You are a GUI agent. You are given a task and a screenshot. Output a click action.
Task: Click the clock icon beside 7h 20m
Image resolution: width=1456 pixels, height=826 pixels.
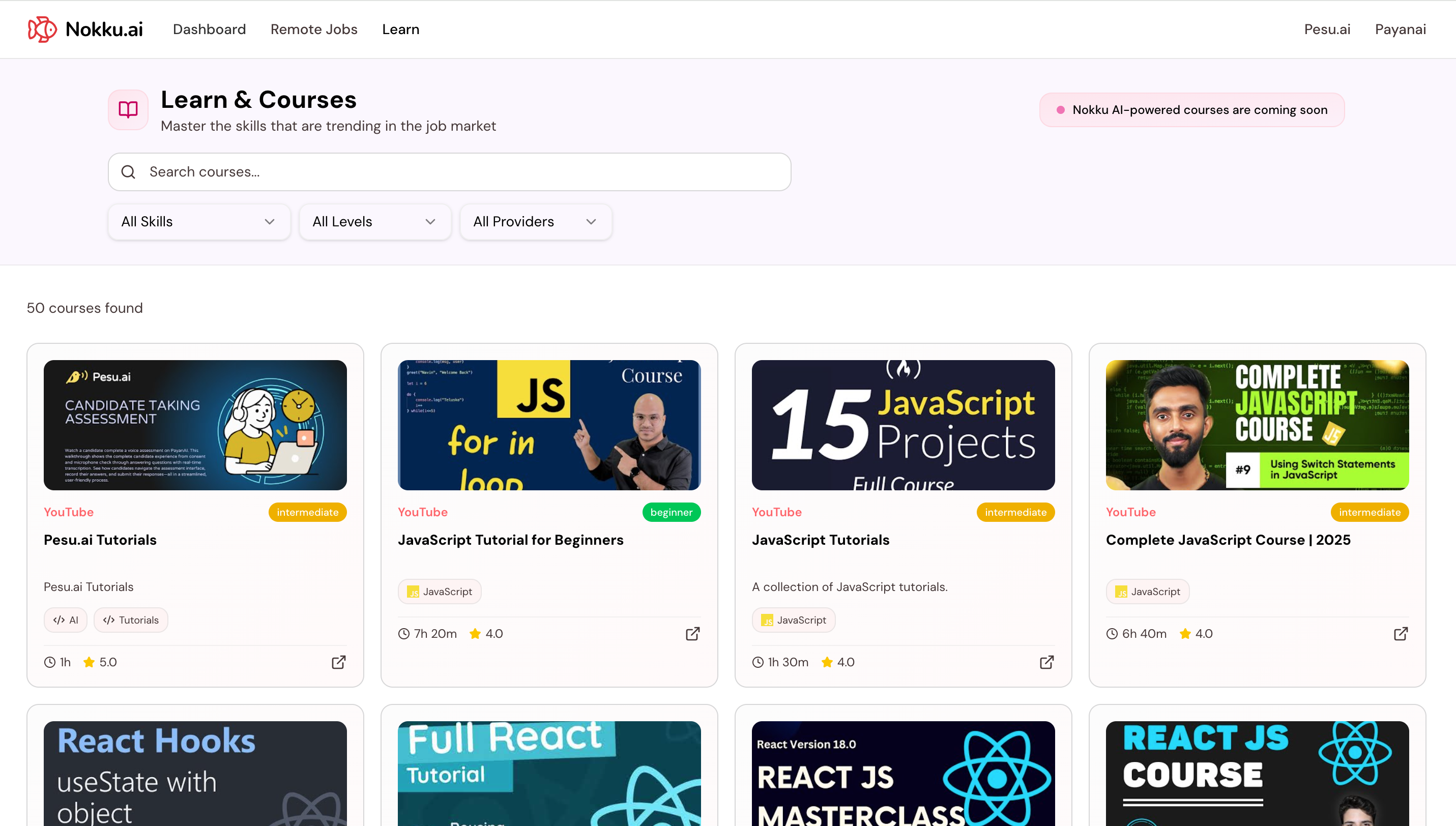[404, 634]
